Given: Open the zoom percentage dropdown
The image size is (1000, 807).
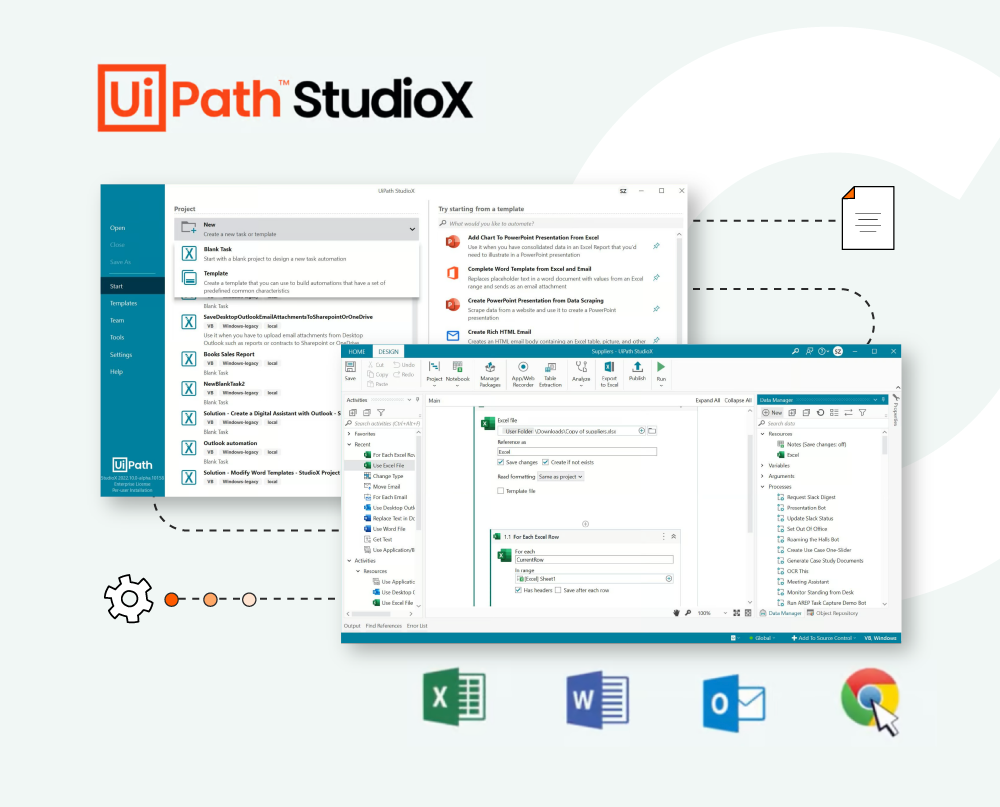Looking at the screenshot, I should point(725,613).
